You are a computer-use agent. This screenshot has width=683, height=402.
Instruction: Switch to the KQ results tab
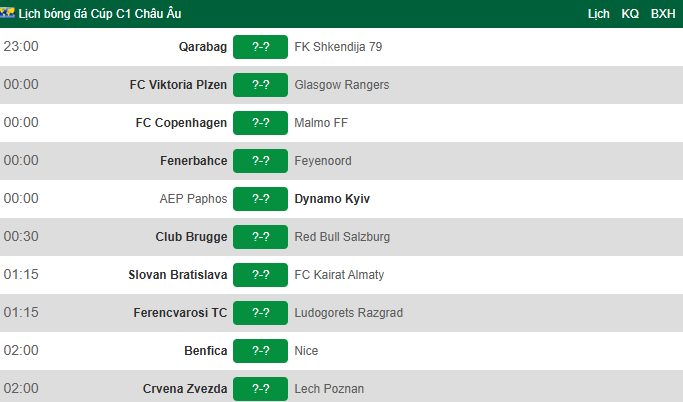point(630,14)
